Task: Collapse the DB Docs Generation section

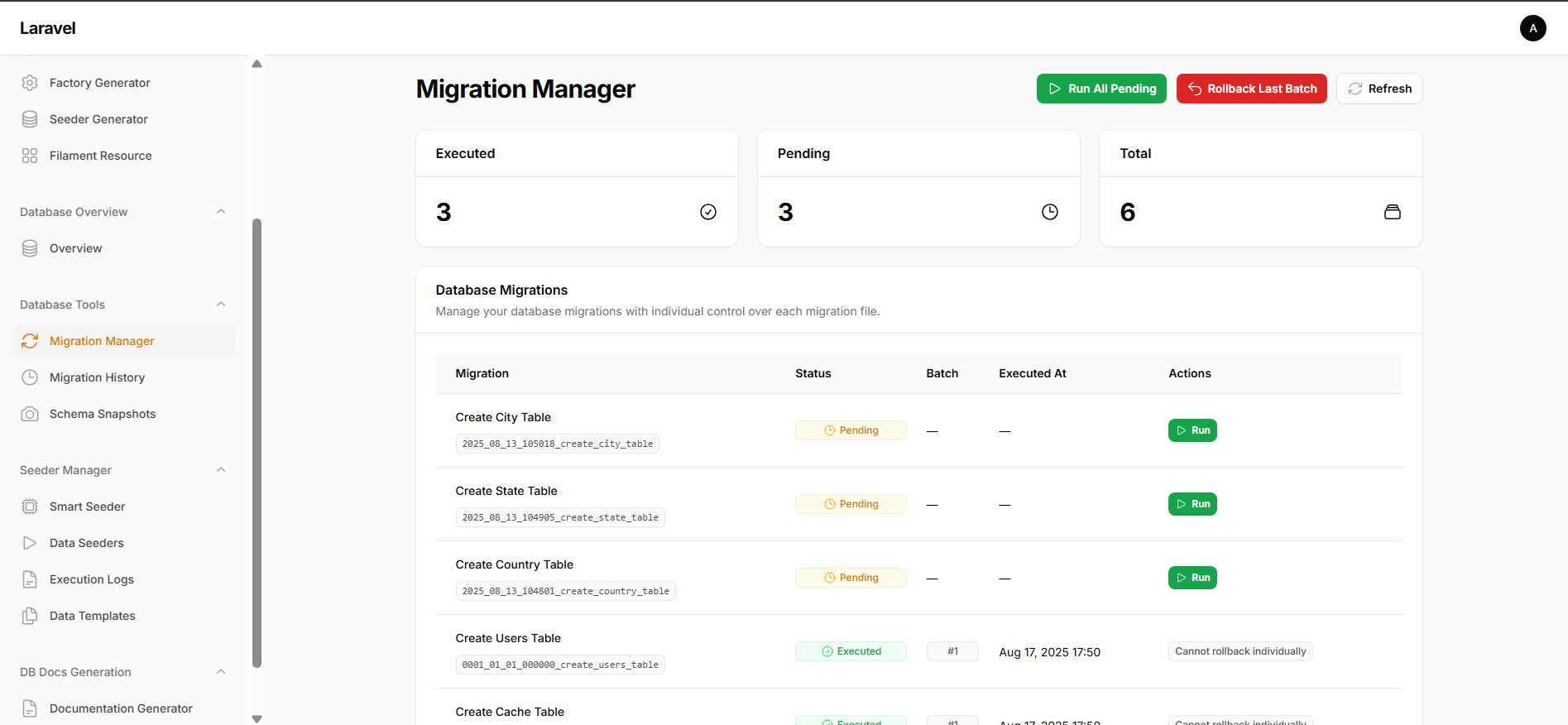Action: click(221, 672)
